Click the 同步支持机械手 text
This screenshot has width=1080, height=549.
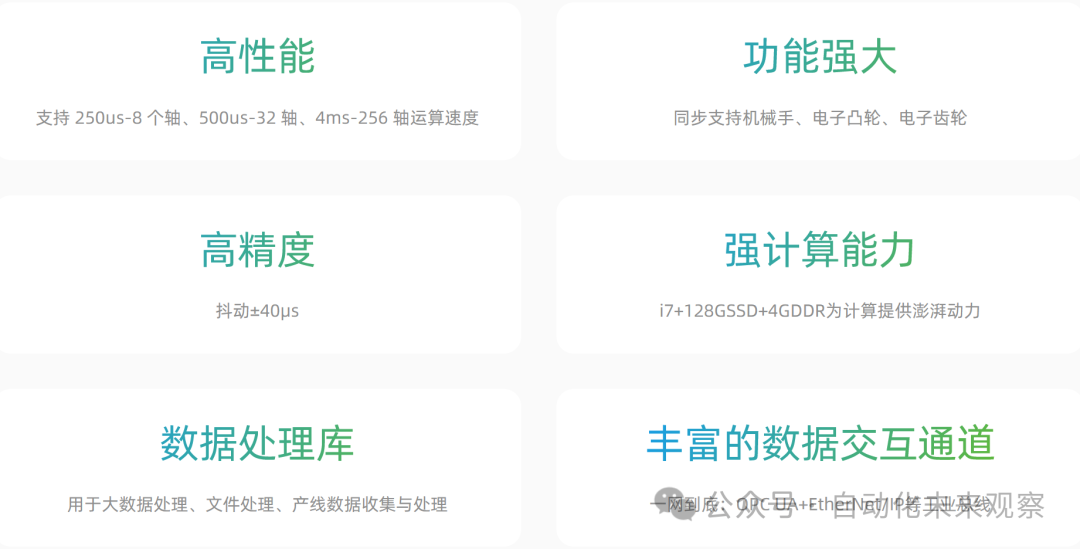(x=733, y=118)
